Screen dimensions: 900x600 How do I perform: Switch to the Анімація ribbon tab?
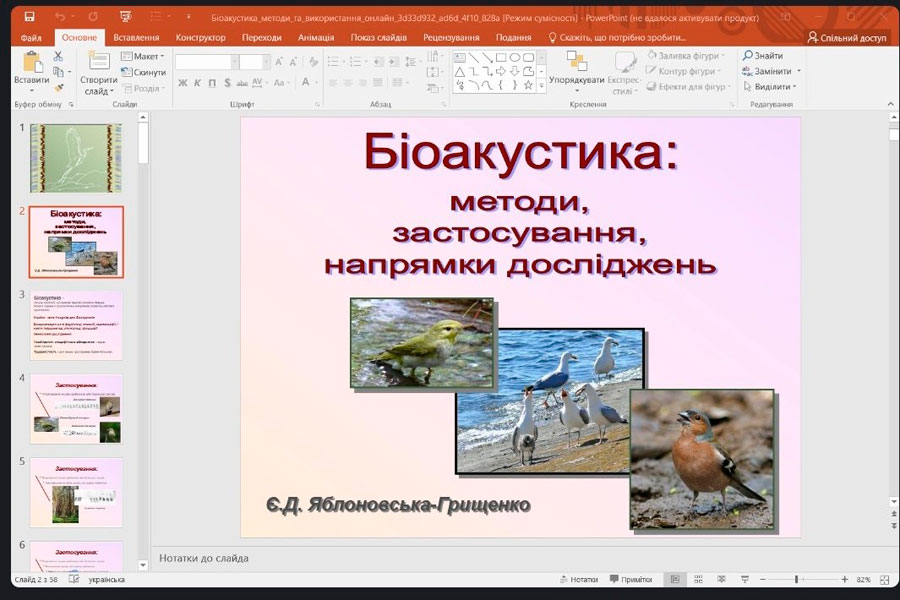coord(316,37)
